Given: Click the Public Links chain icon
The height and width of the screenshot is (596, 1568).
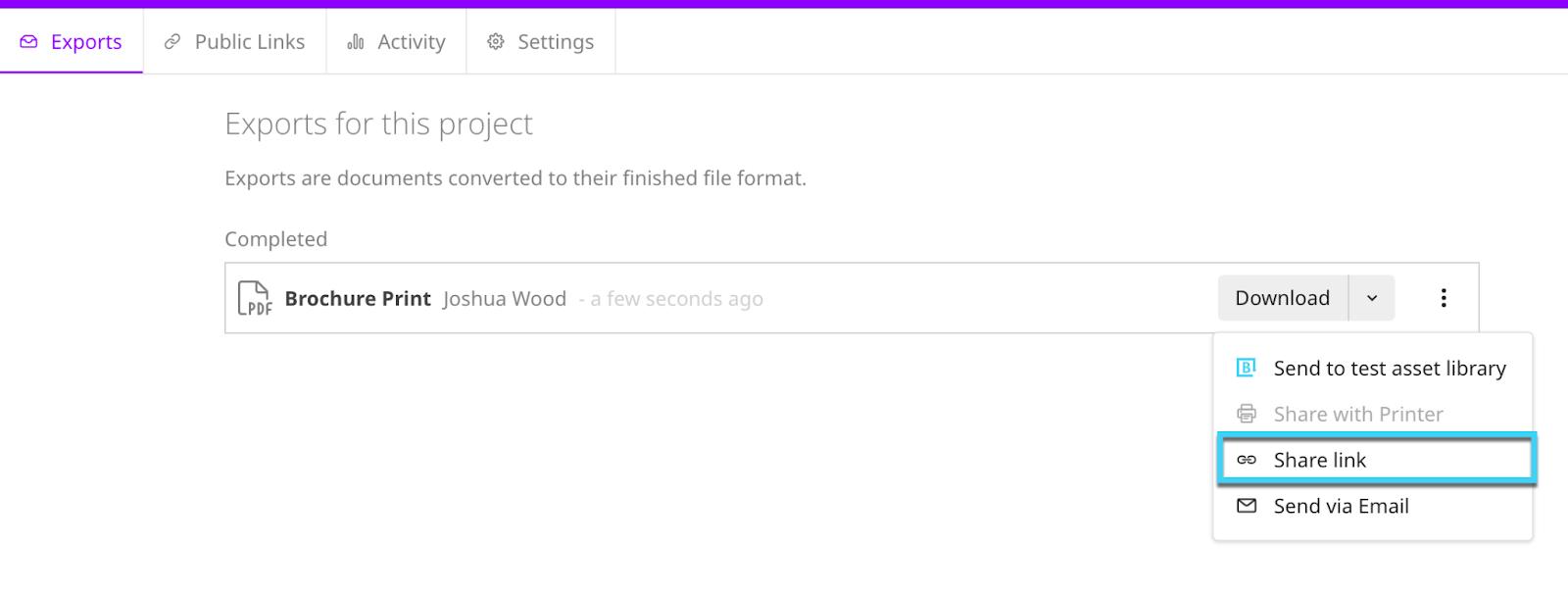Looking at the screenshot, I should point(172,42).
